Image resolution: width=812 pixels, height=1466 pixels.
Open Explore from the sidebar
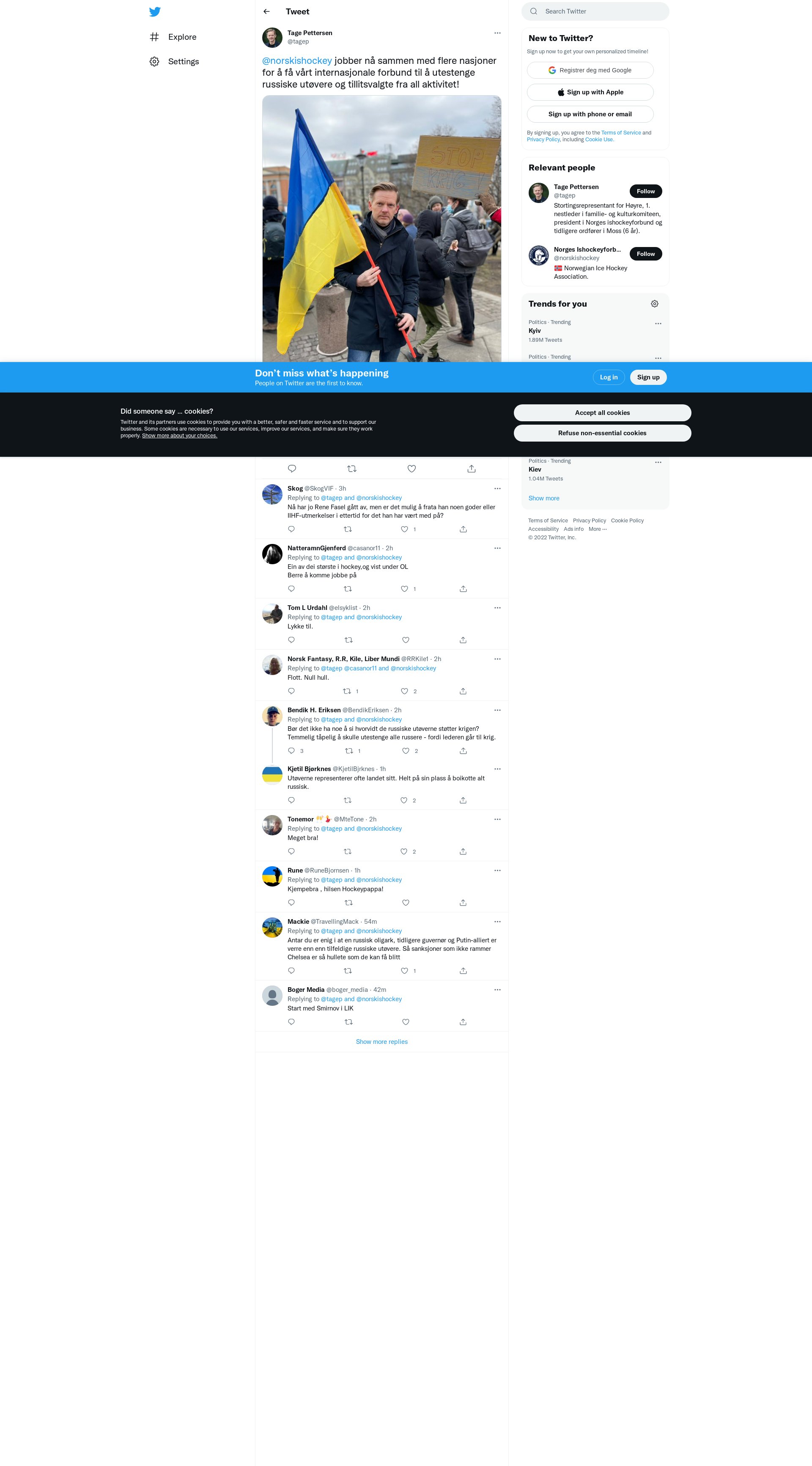(x=173, y=37)
